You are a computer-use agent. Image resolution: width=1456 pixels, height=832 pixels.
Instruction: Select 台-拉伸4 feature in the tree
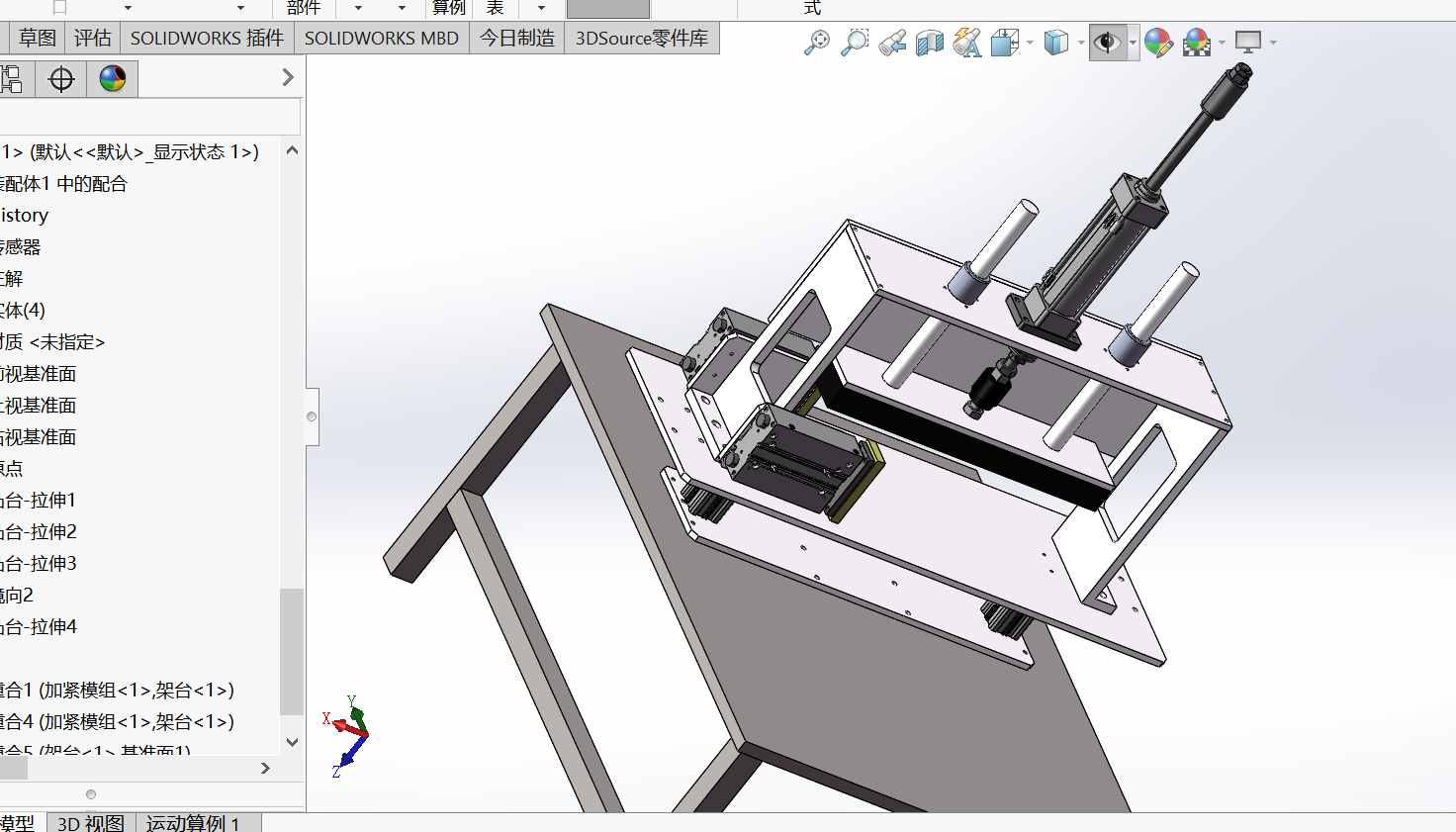39,626
